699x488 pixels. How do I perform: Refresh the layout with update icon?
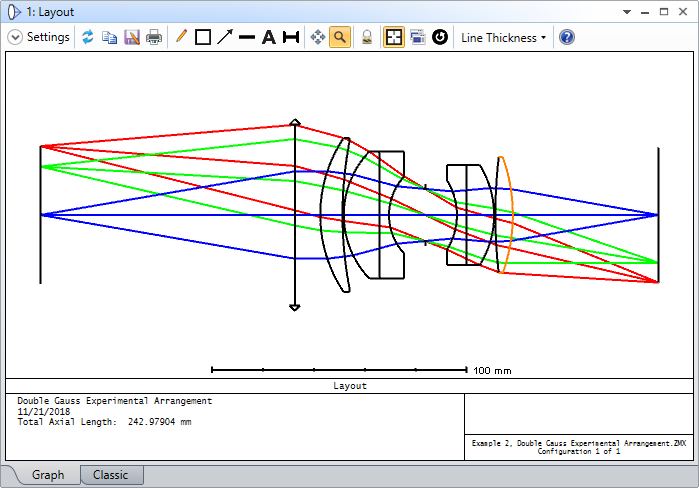click(88, 37)
